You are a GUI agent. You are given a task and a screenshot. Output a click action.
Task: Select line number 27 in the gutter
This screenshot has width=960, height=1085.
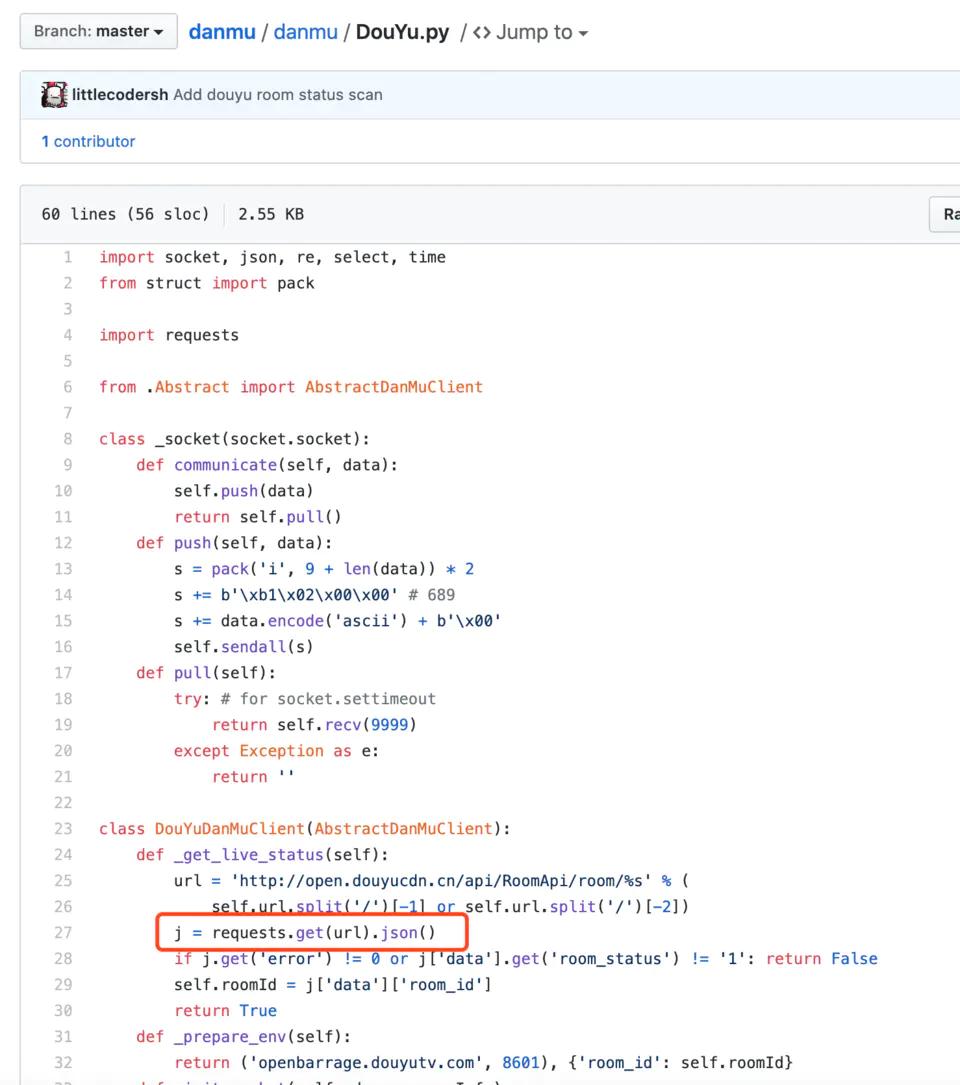click(x=63, y=933)
